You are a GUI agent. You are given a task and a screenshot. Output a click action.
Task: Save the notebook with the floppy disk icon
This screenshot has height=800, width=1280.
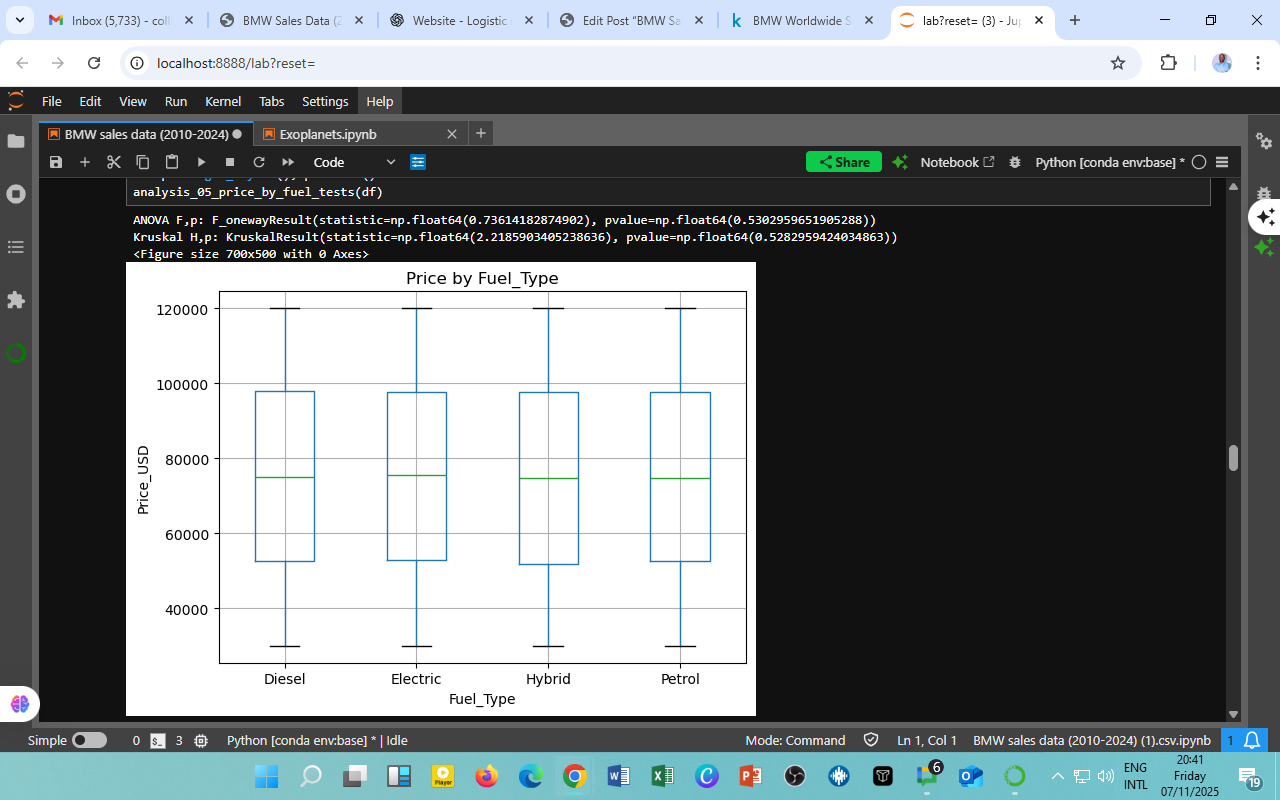click(56, 162)
